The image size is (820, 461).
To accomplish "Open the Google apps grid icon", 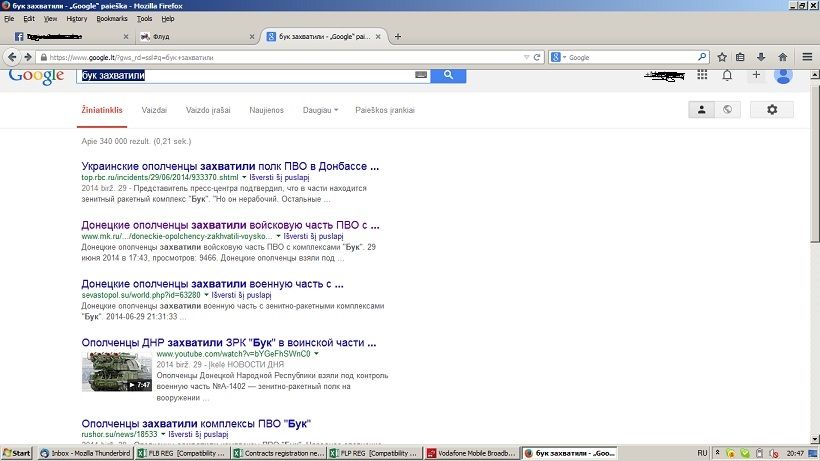I will pos(702,75).
